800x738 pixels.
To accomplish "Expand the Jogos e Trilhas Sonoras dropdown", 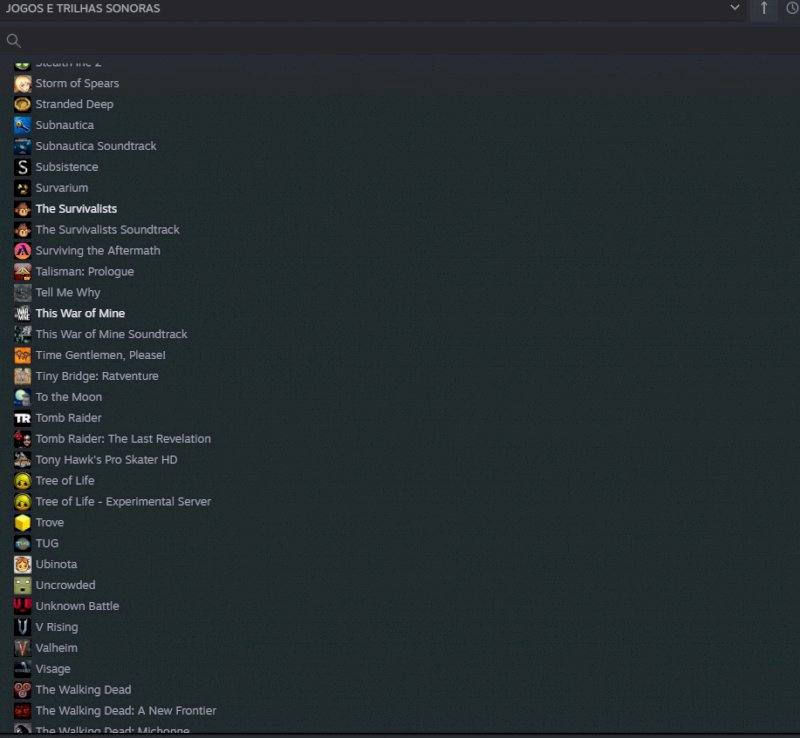I will coord(735,9).
